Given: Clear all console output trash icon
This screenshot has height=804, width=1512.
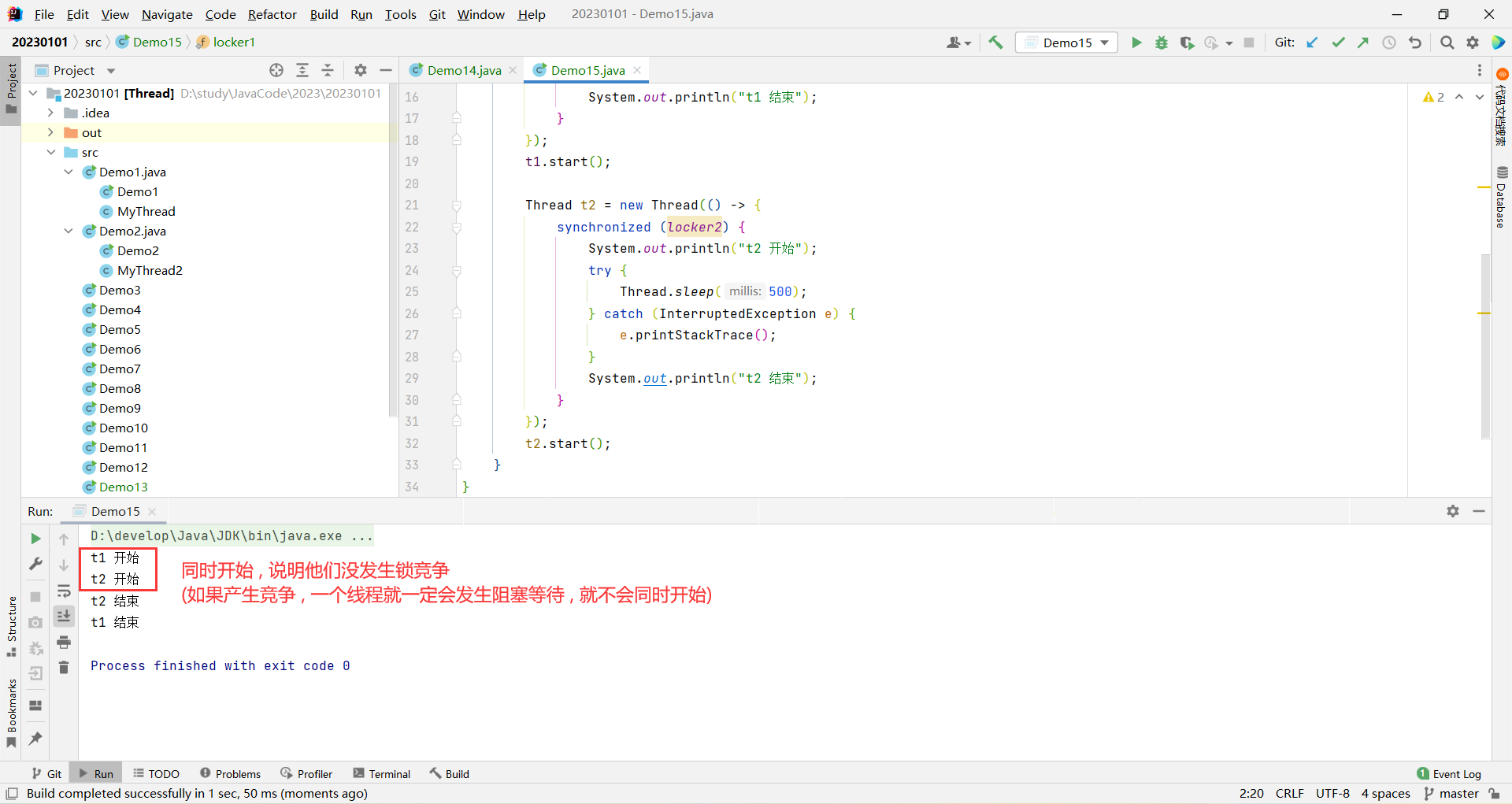Looking at the screenshot, I should [64, 668].
